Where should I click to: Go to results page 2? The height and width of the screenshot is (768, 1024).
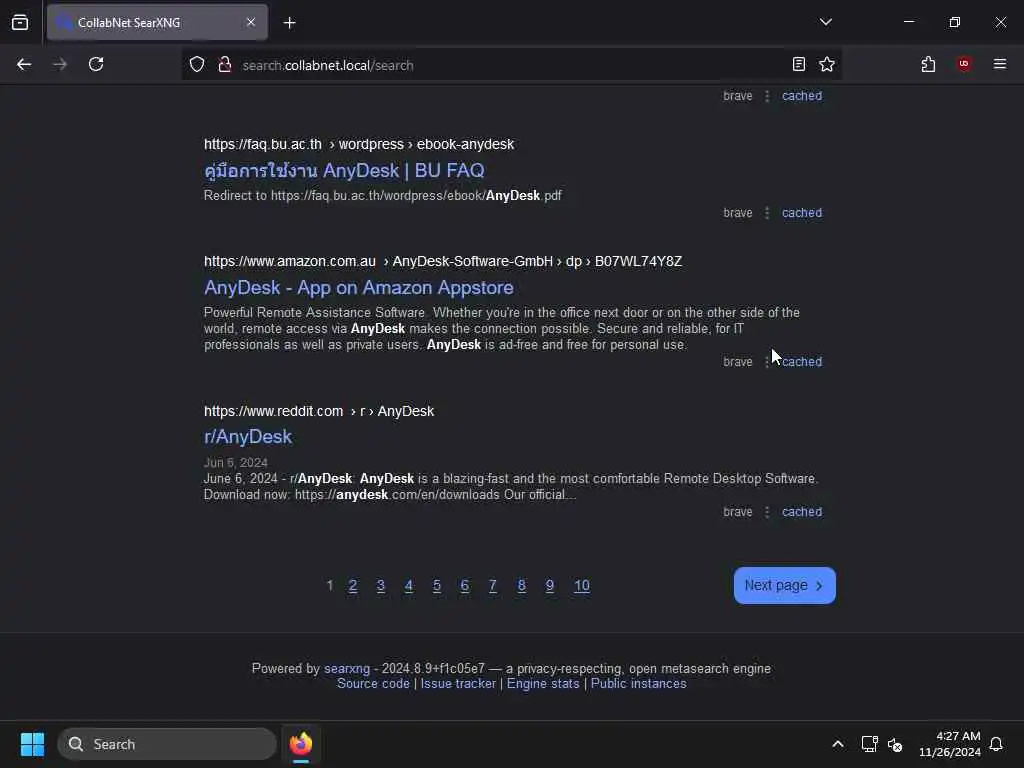point(353,586)
